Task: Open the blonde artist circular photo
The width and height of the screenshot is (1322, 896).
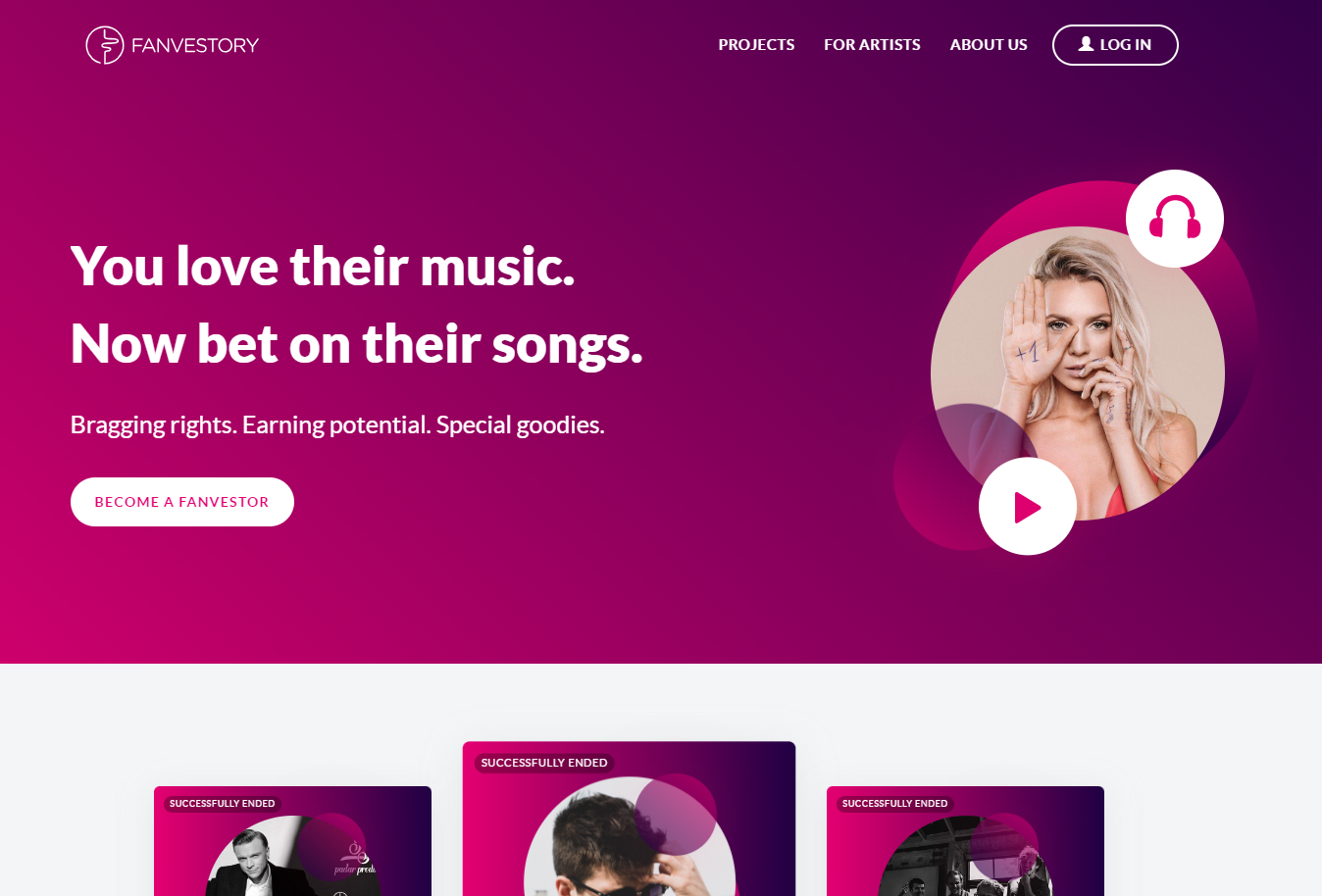Action: (x=1078, y=373)
